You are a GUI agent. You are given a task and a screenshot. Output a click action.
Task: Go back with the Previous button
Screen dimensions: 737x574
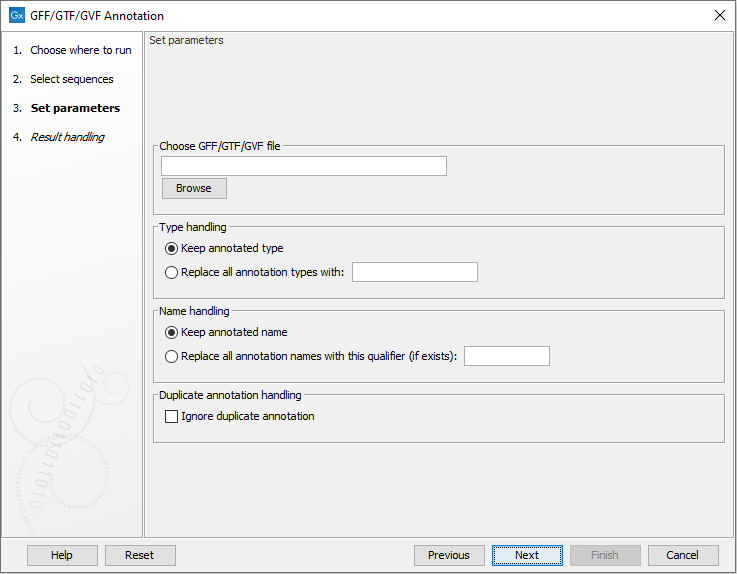pyautogui.click(x=448, y=555)
